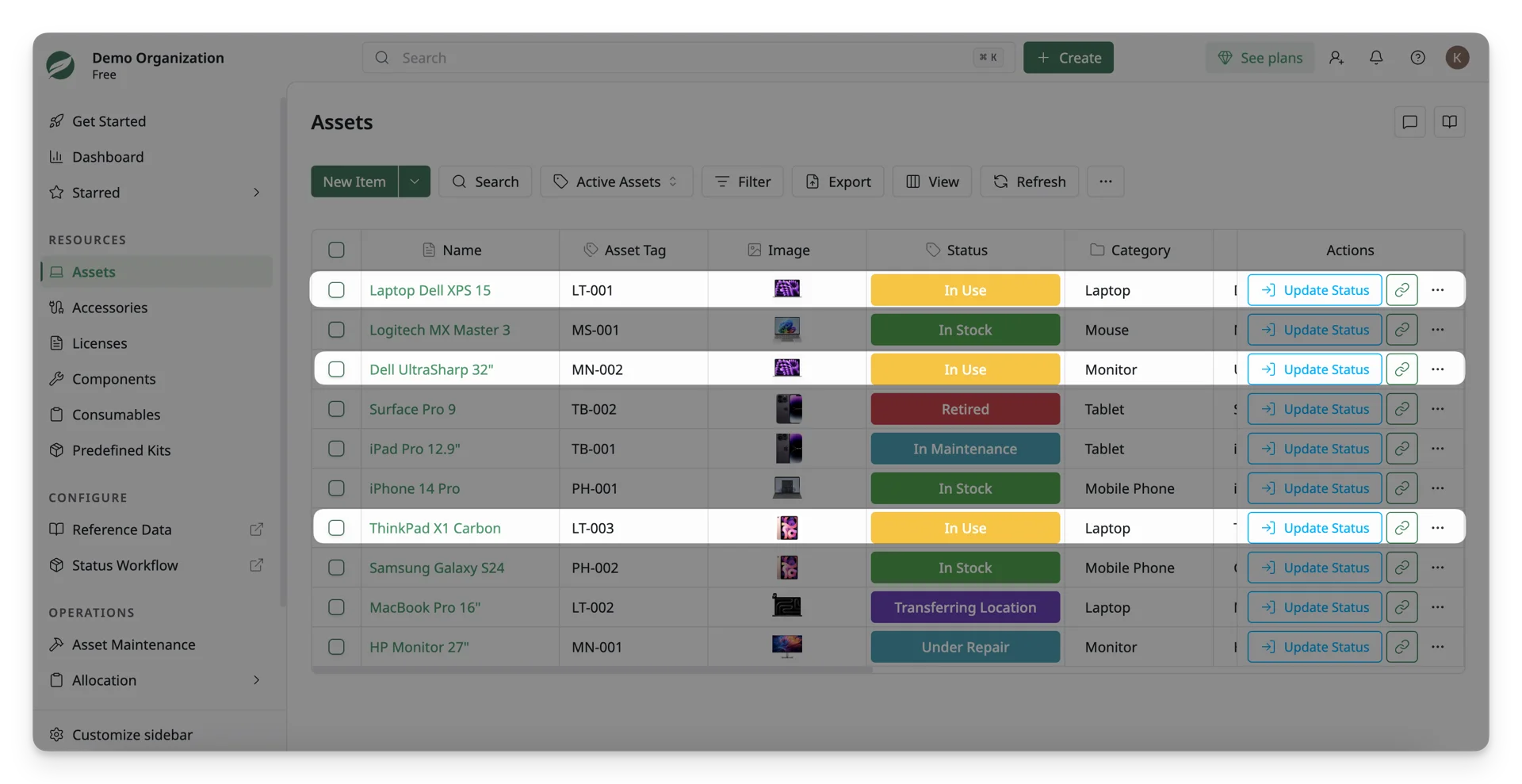Check the Surface Pro 9 row checkbox

(x=336, y=409)
